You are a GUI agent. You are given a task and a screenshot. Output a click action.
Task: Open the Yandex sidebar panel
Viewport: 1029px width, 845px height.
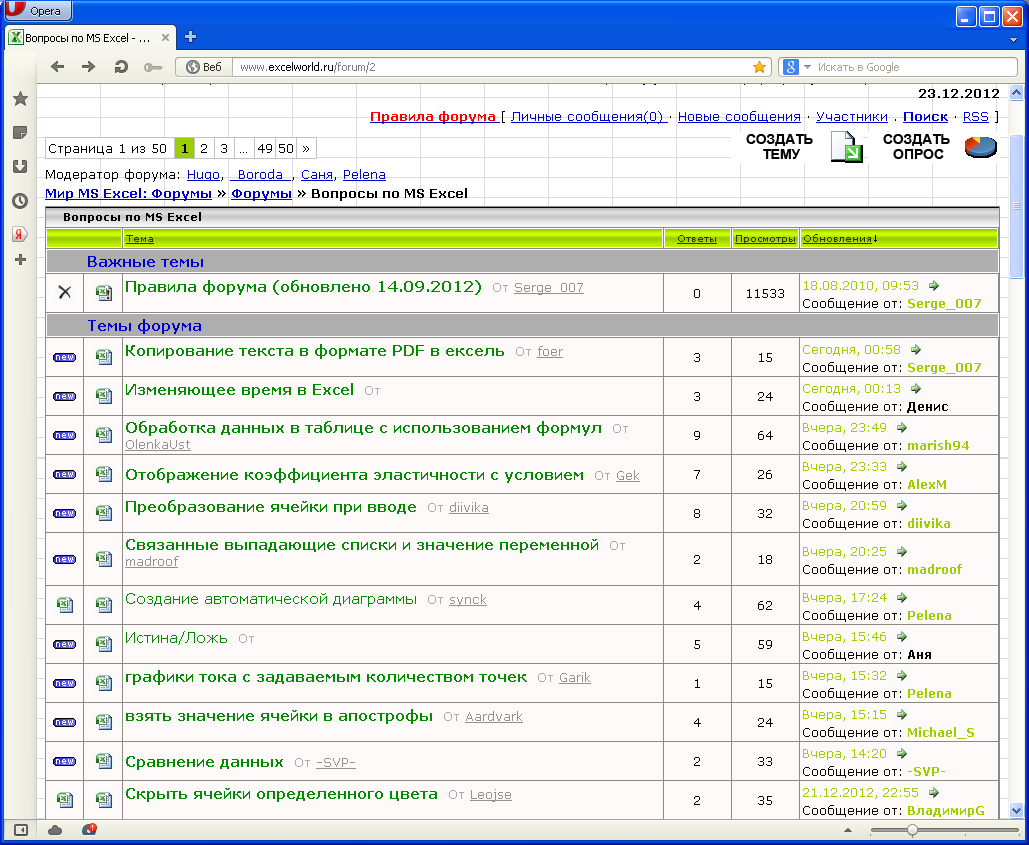(x=20, y=234)
